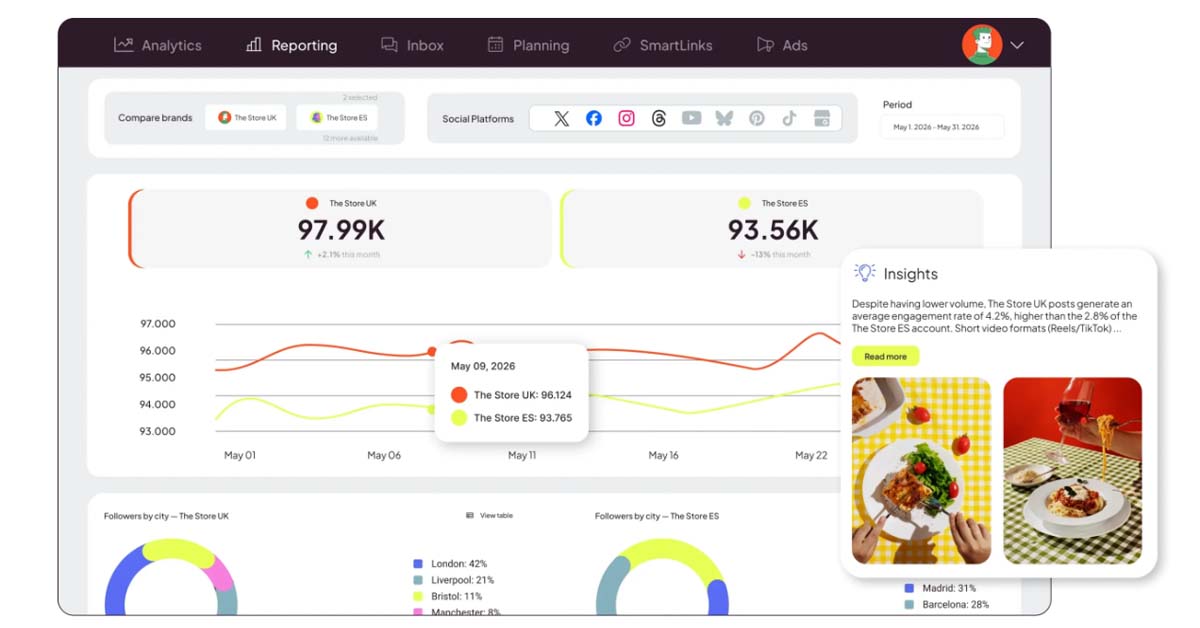Click the tooltip's Store UK orange swatch
The height and width of the screenshot is (628, 1200).
point(459,395)
